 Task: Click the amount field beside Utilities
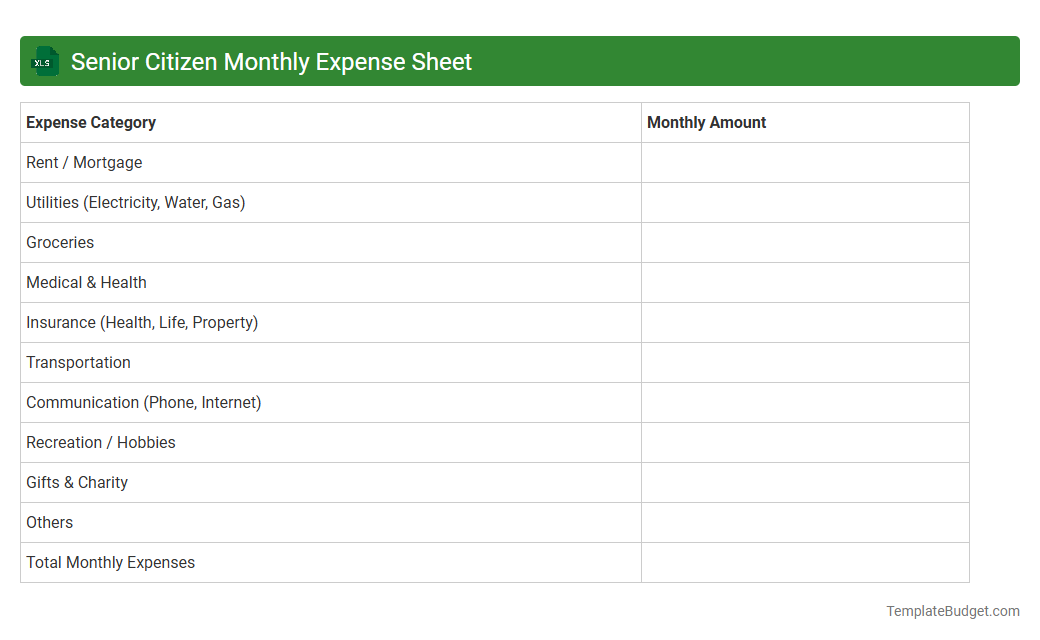coord(805,202)
